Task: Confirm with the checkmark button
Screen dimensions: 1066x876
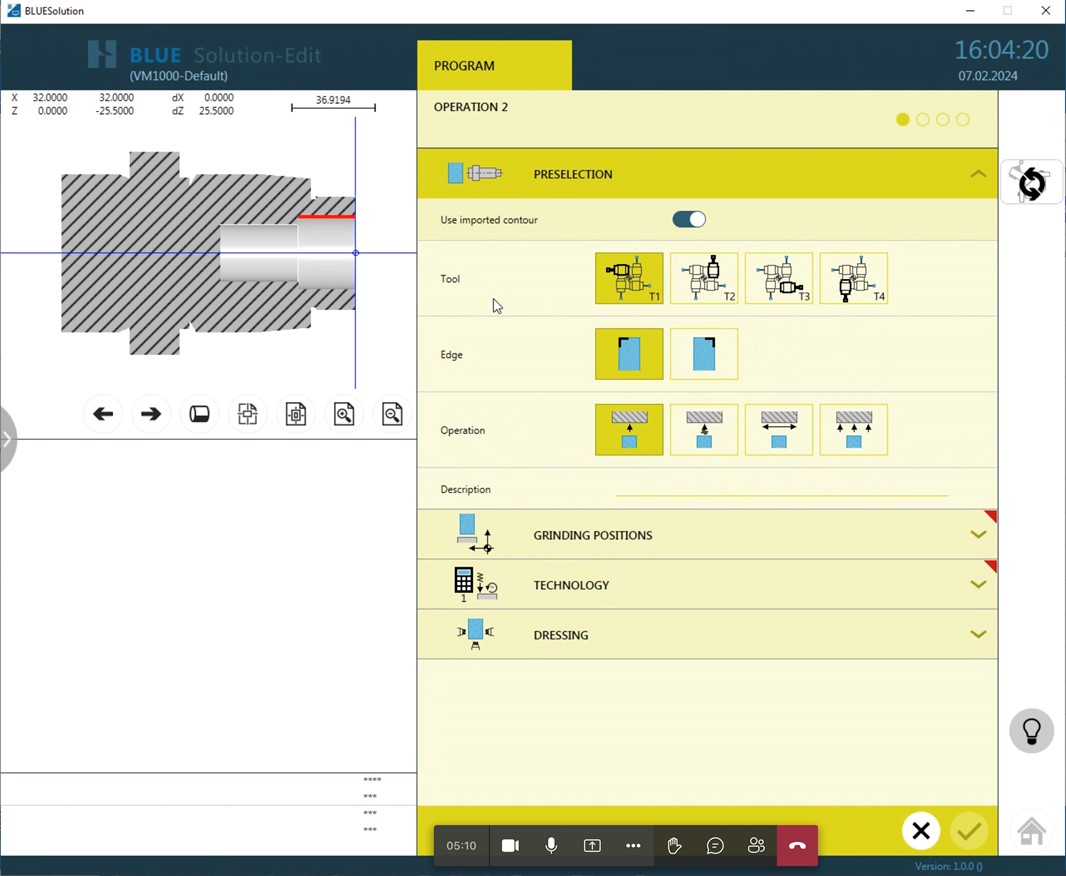Action: point(968,831)
